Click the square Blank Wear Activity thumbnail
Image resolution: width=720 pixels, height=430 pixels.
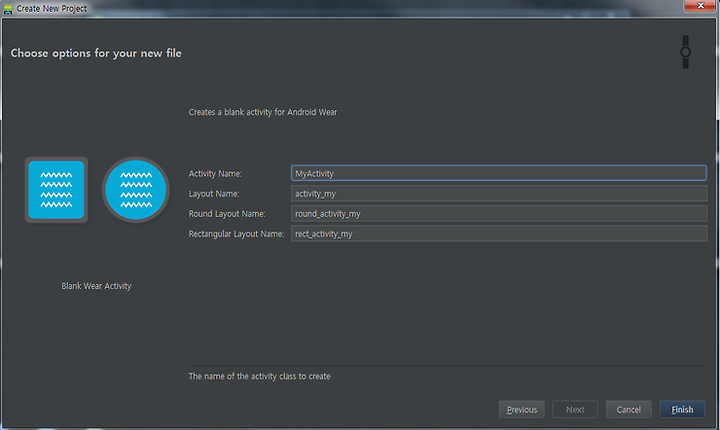tap(56, 190)
